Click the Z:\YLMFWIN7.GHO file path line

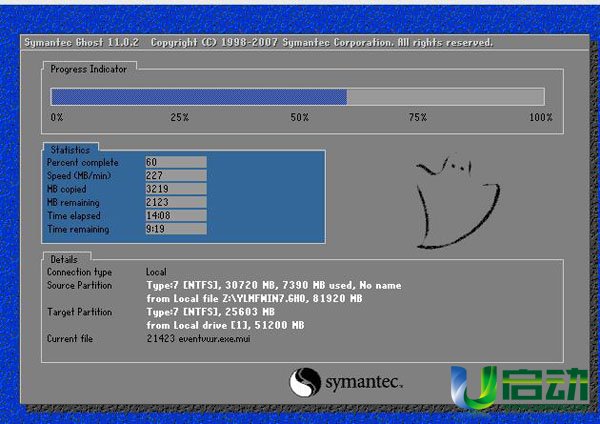[254, 298]
